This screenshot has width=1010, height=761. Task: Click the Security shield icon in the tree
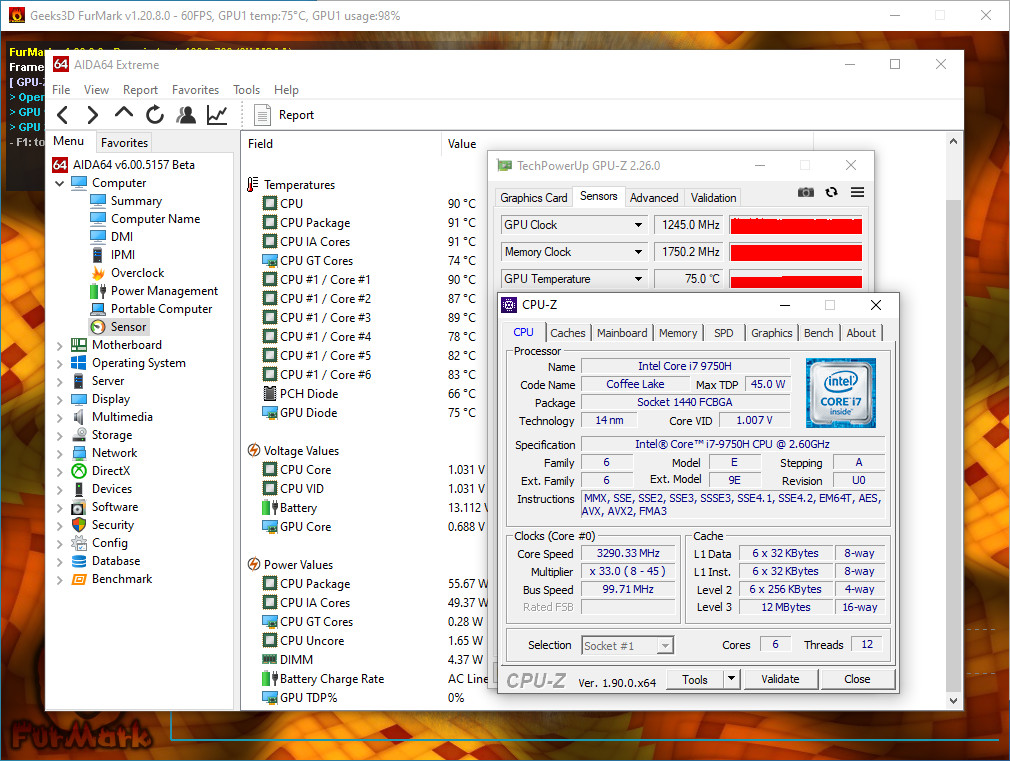pyautogui.click(x=79, y=525)
